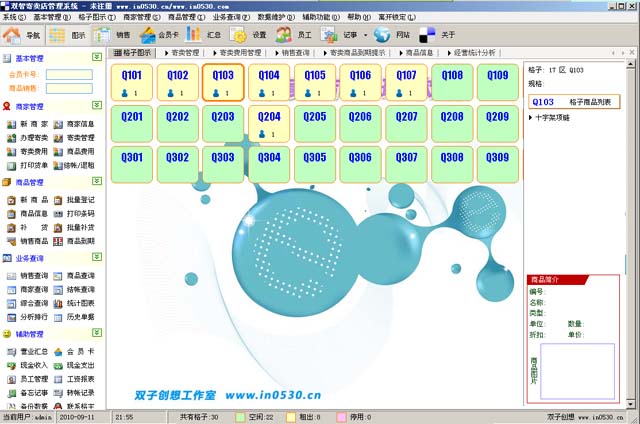Click the 员工 staff toolbar icon

click(x=294, y=35)
